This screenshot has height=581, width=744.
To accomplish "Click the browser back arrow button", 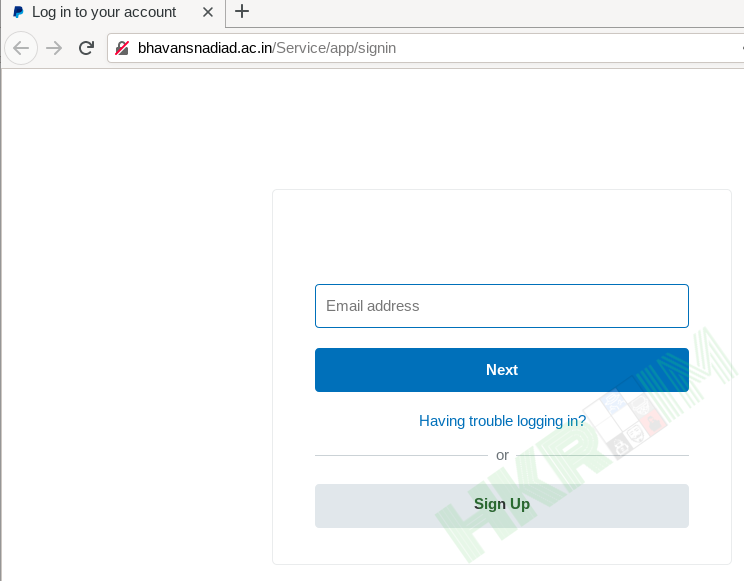I will [21, 48].
